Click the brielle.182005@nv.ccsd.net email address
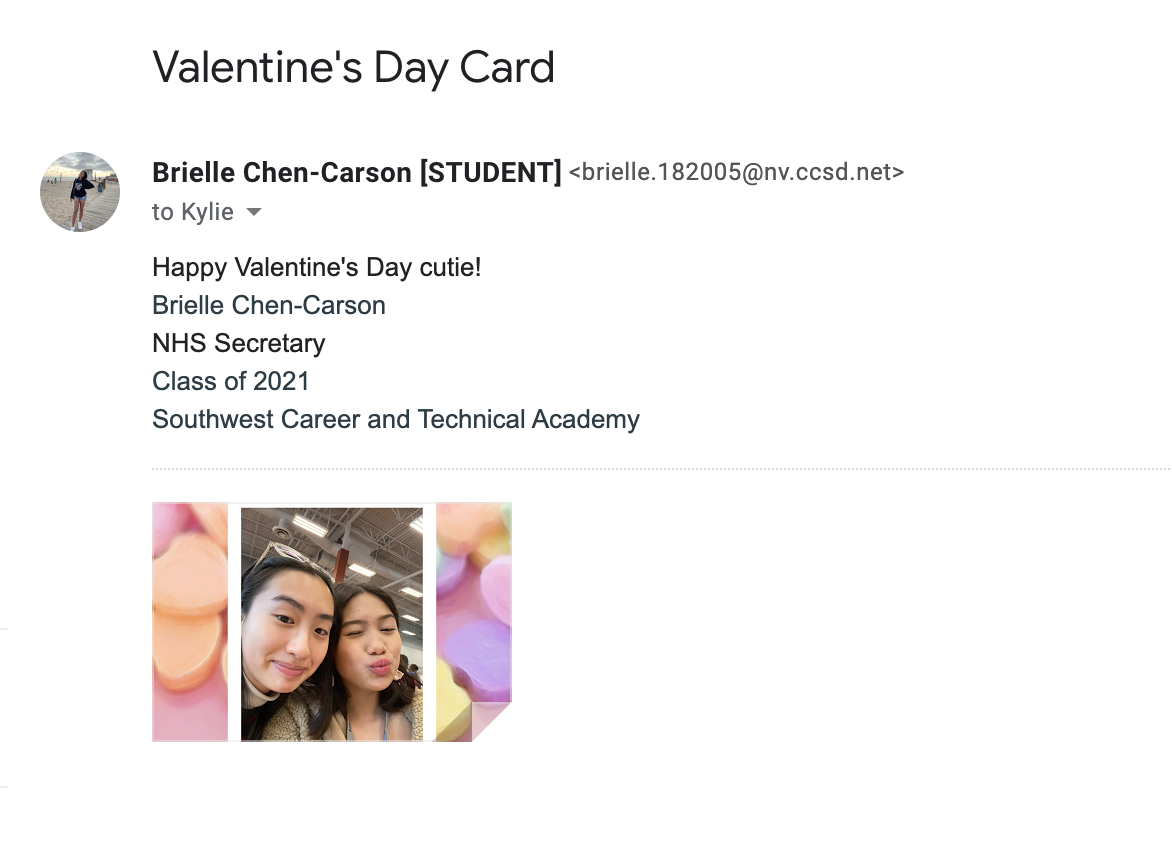The width and height of the screenshot is (1172, 848). (x=736, y=172)
